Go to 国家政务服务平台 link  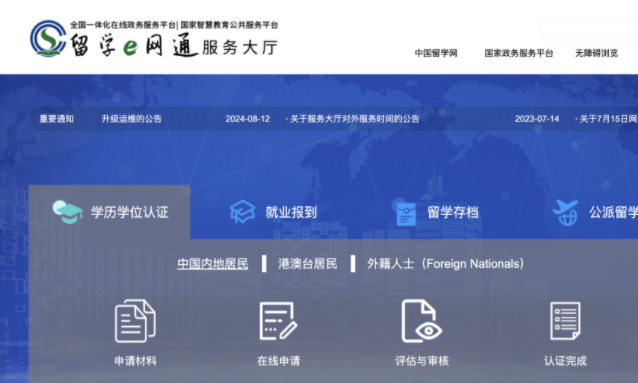click(519, 53)
